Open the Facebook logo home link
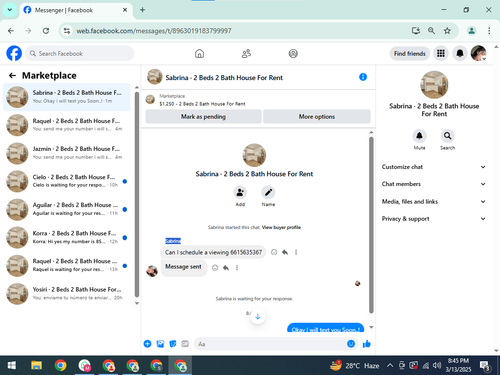 click(14, 53)
